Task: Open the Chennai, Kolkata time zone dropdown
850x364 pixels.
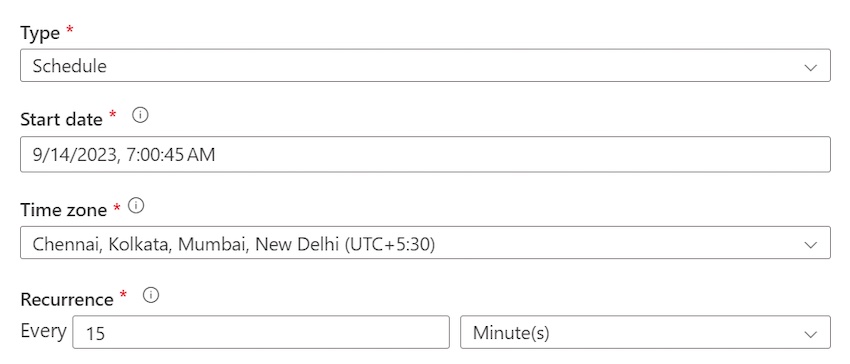Action: pyautogui.click(x=425, y=242)
